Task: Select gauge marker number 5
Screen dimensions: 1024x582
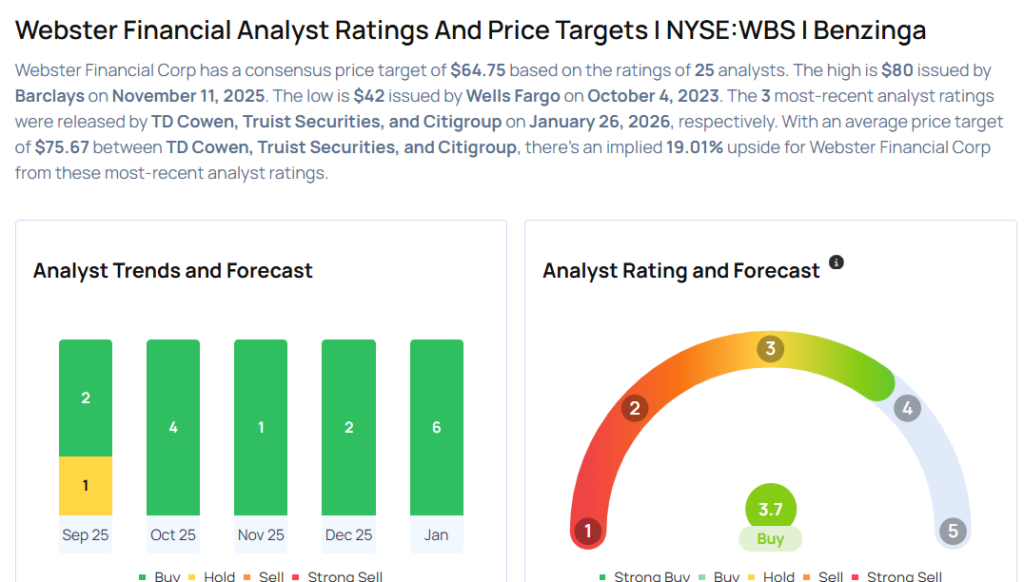Action: [x=952, y=531]
